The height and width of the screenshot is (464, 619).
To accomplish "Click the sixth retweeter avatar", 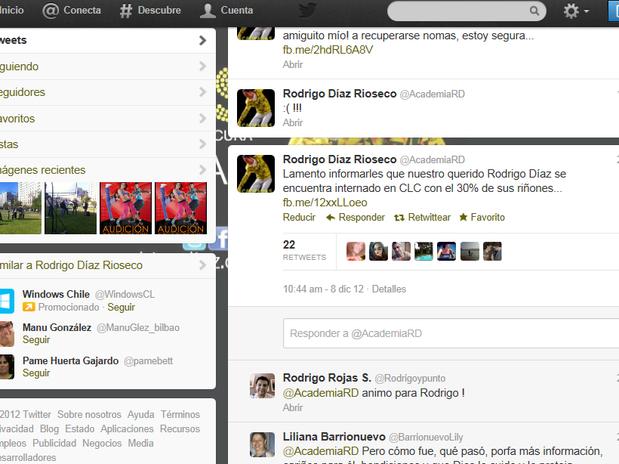I will coord(469,252).
